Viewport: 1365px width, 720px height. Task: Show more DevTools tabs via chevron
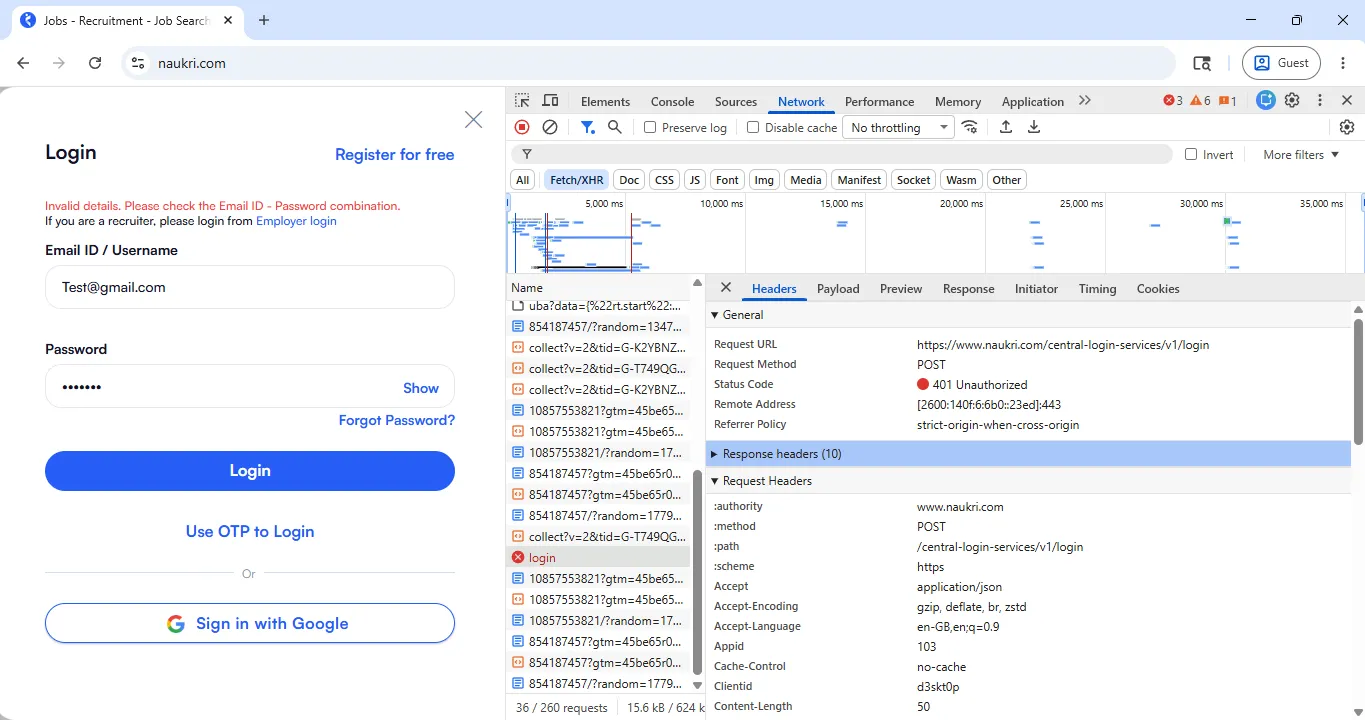1085,101
